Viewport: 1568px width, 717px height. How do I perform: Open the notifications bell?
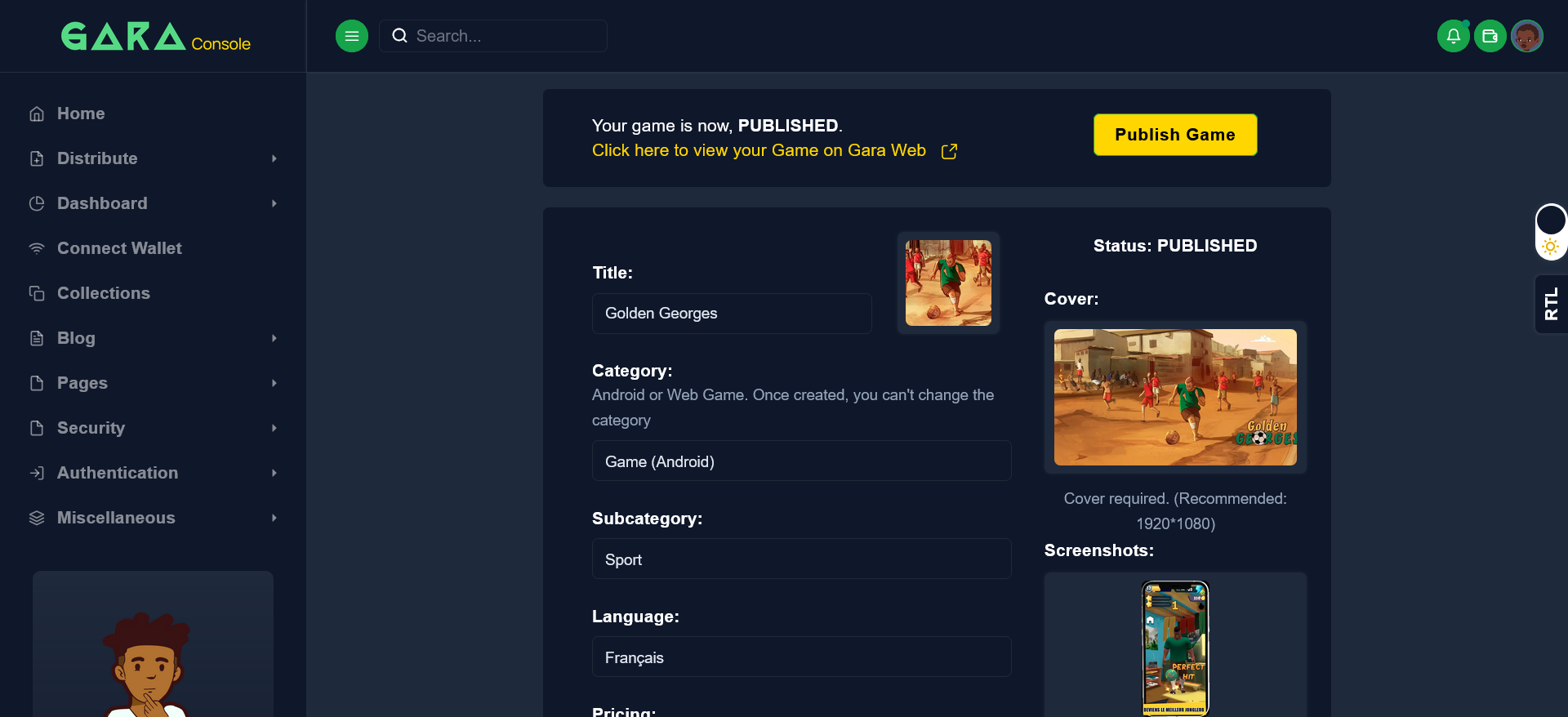pyautogui.click(x=1454, y=36)
